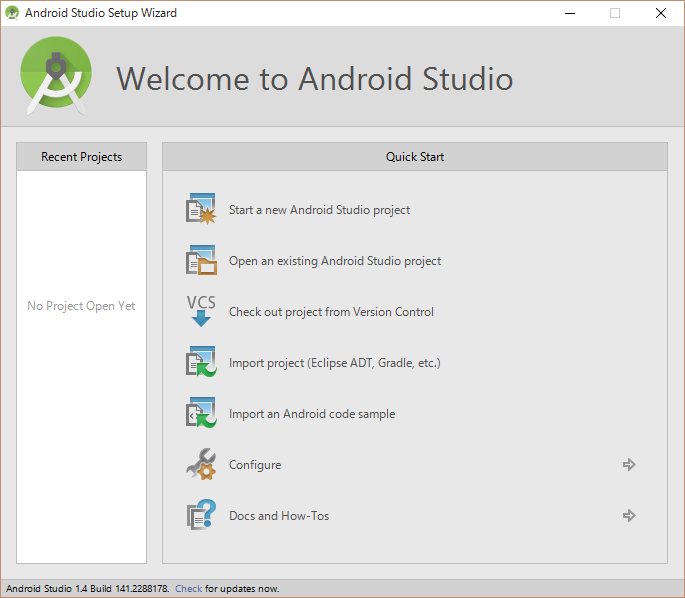Open the Docs and How-Tos label
This screenshot has width=685, height=598.
(x=279, y=516)
